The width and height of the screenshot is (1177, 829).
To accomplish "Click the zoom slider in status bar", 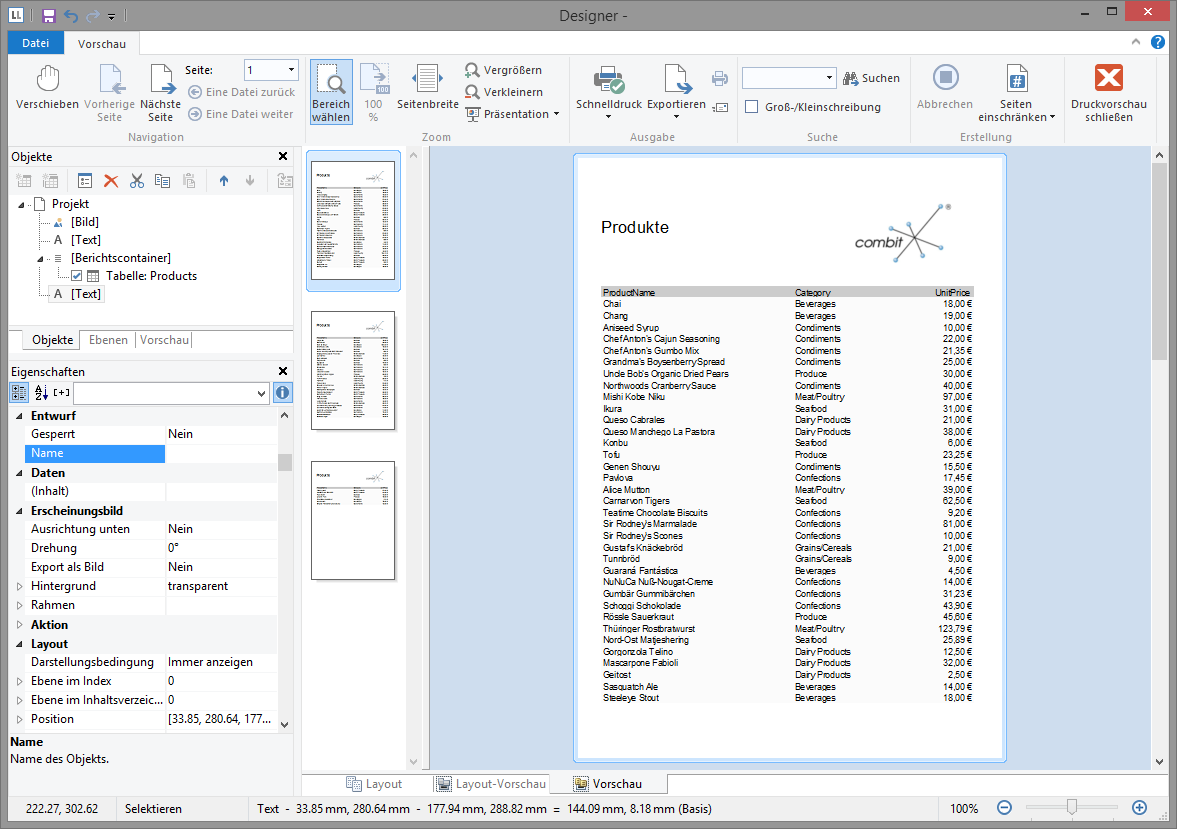I will [1072, 807].
